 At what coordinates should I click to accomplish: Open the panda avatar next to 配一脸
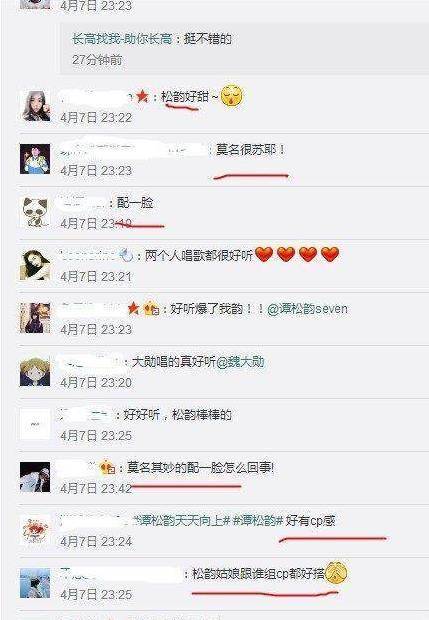point(35,212)
